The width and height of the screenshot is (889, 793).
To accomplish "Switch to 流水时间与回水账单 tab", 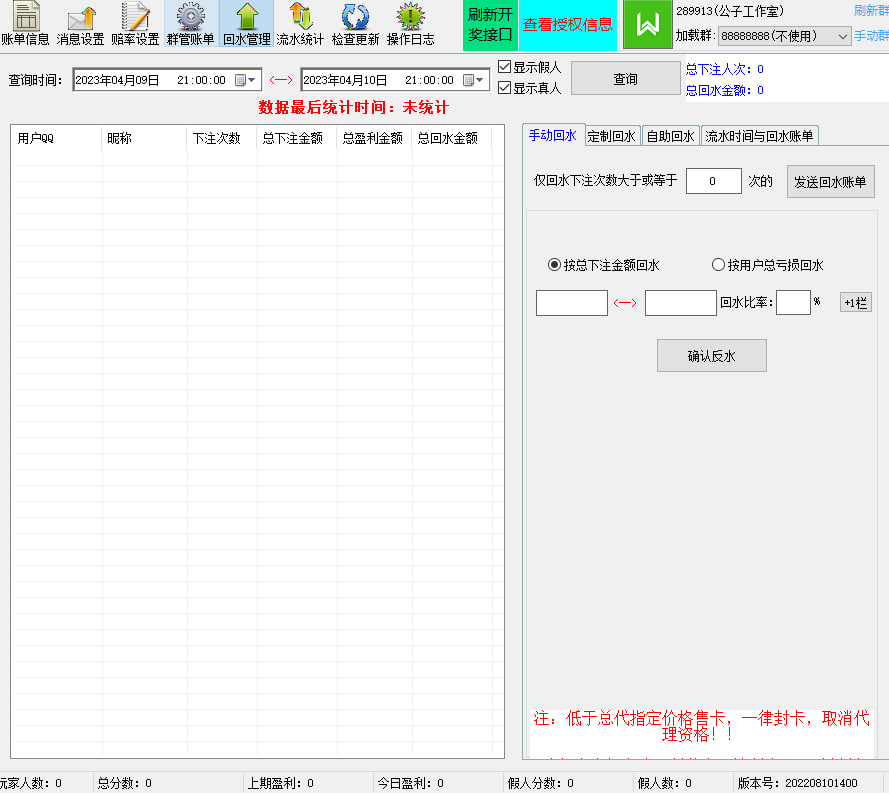I will (x=759, y=136).
